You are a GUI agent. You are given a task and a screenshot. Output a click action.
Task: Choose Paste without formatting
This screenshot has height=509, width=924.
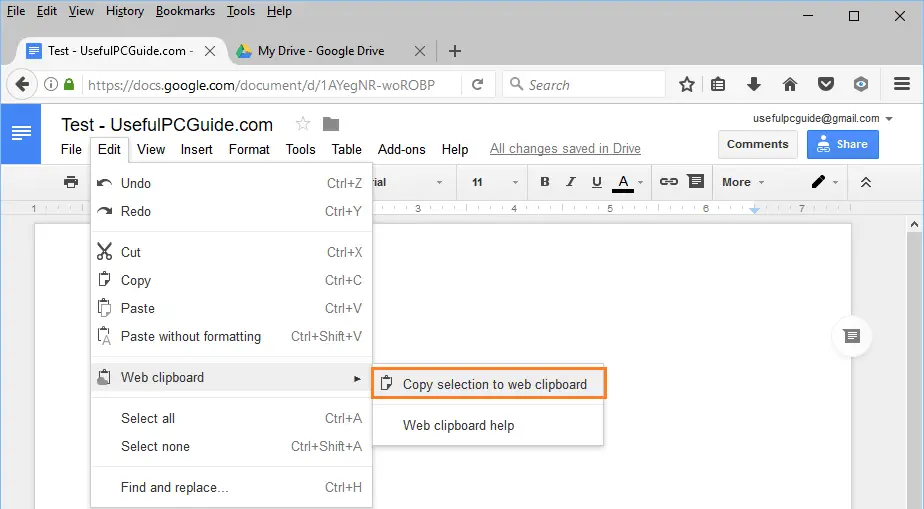[190, 336]
